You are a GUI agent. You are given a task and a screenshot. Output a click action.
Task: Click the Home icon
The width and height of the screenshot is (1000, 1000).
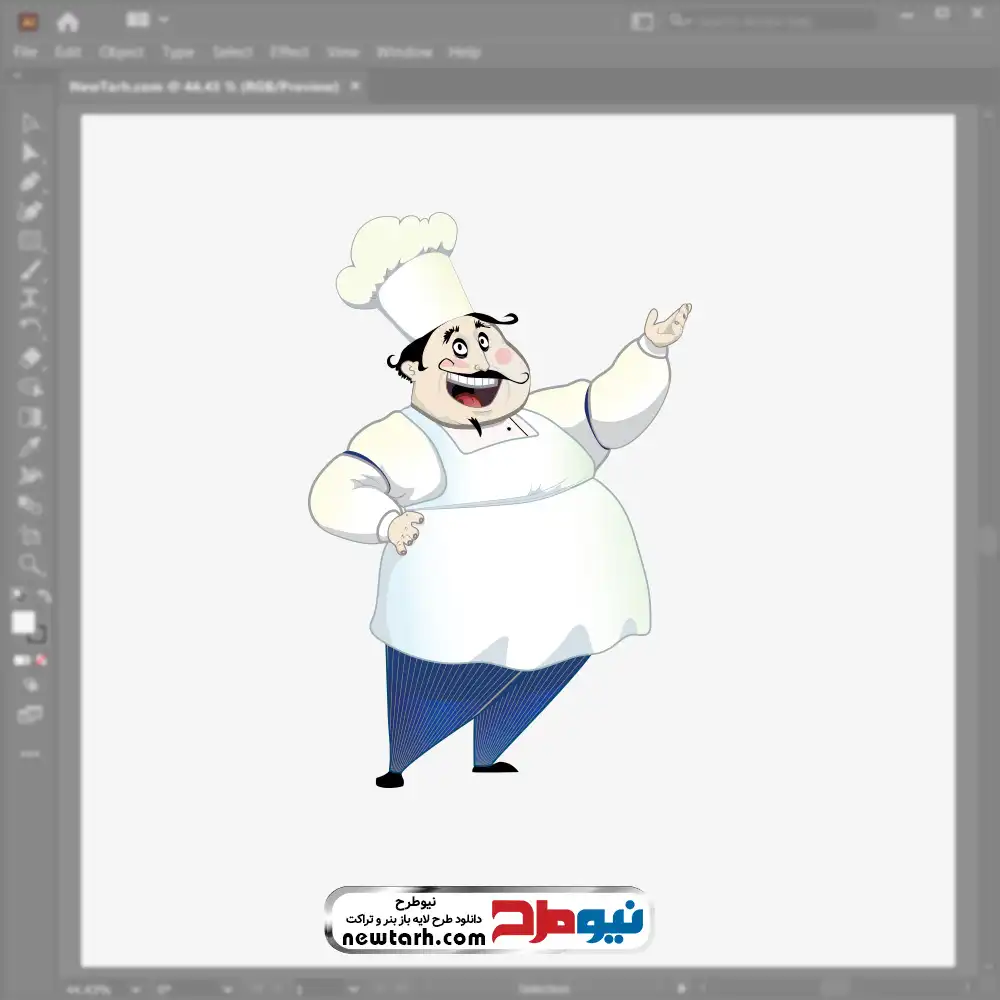tap(68, 21)
